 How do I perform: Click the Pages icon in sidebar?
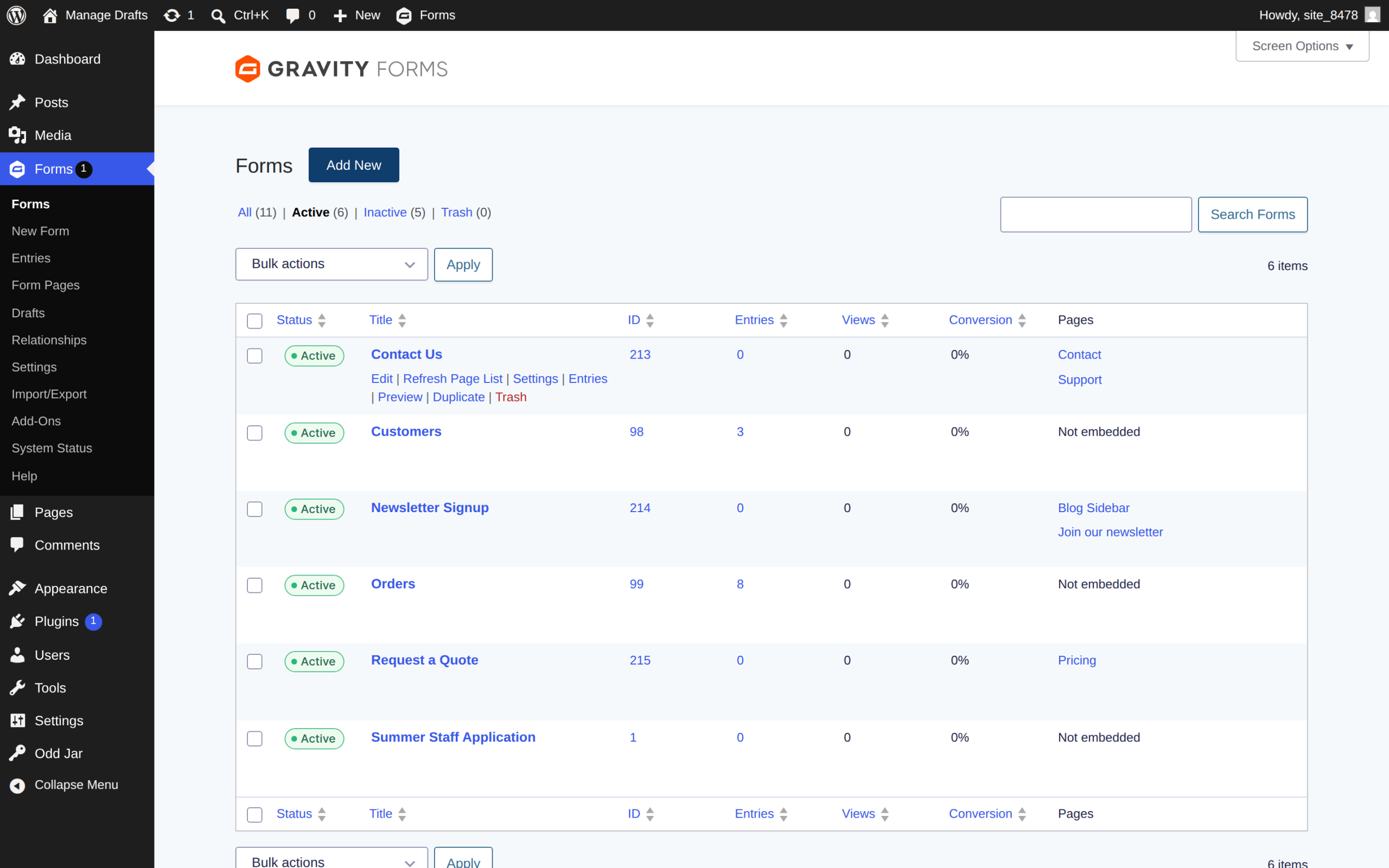pos(18,512)
